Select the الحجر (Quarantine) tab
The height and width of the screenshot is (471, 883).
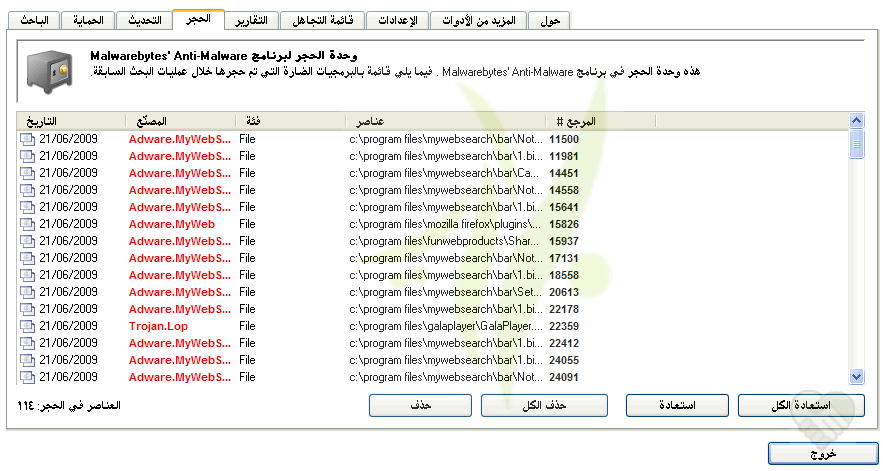(x=198, y=19)
